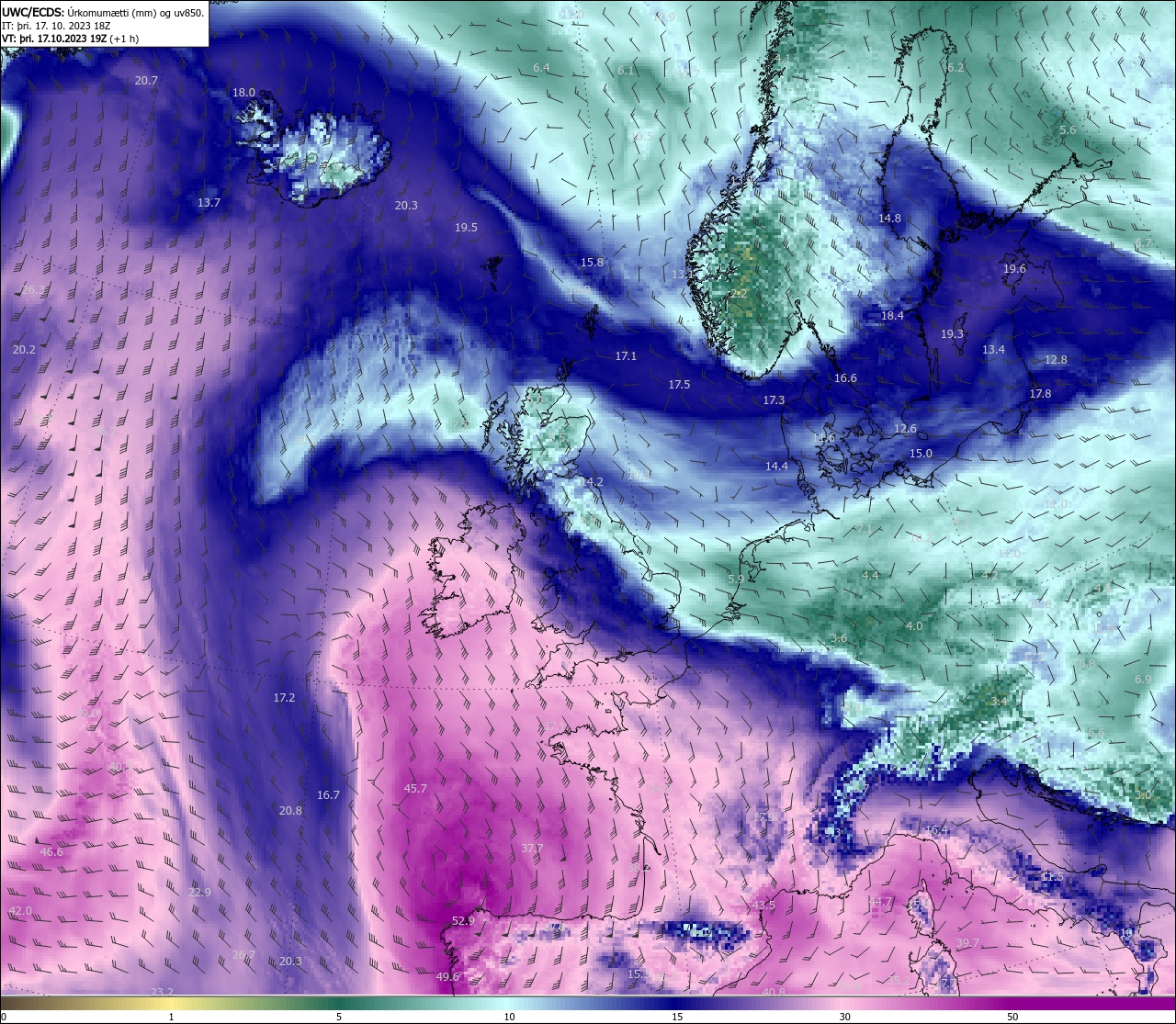Click the 20.8 value label
The image size is (1176, 1024).
click(x=290, y=811)
